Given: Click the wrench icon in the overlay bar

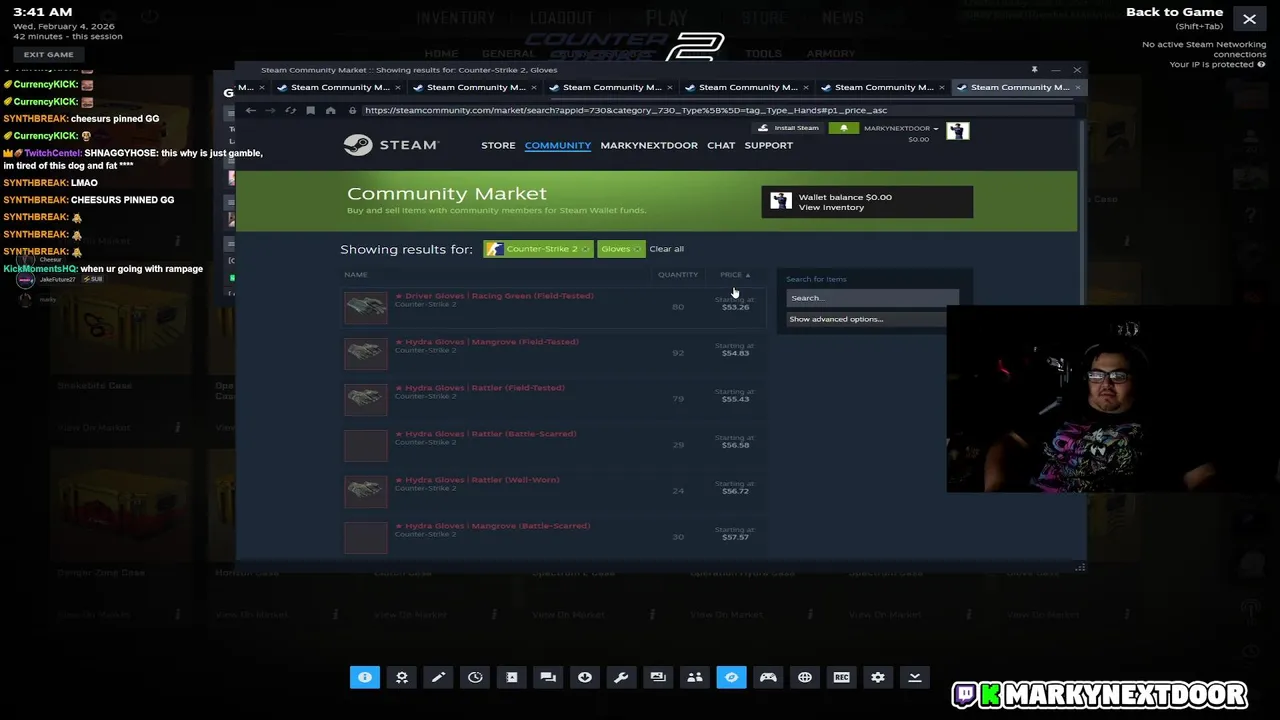Looking at the screenshot, I should pos(621,677).
